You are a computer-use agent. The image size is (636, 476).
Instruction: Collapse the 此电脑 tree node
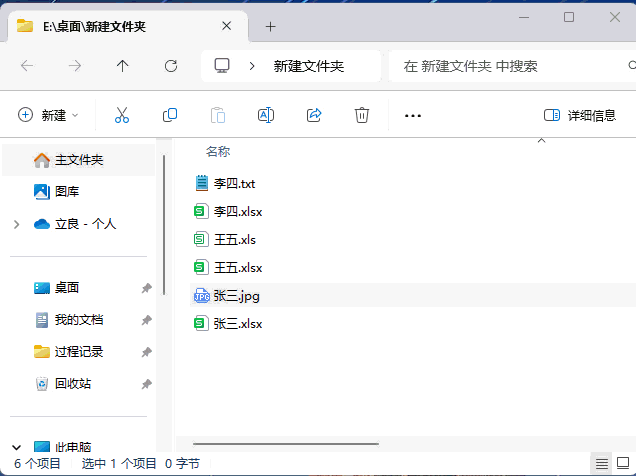17,447
